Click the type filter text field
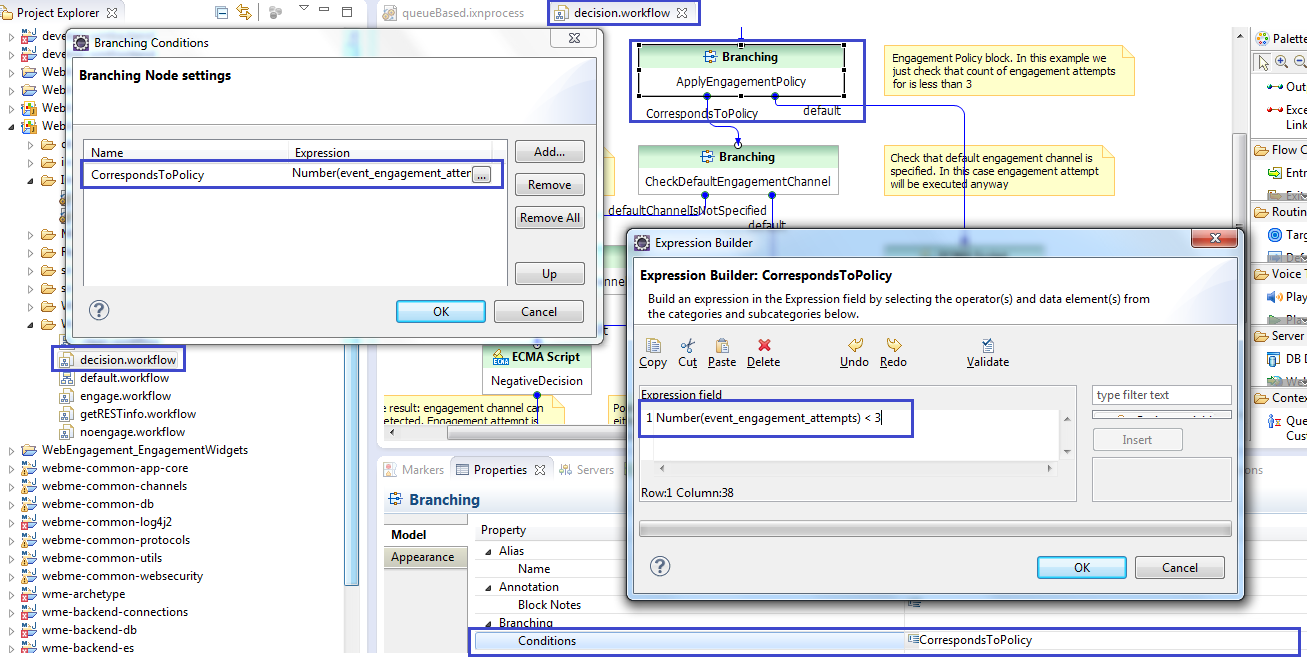The height and width of the screenshot is (663, 1307). coord(1161,395)
